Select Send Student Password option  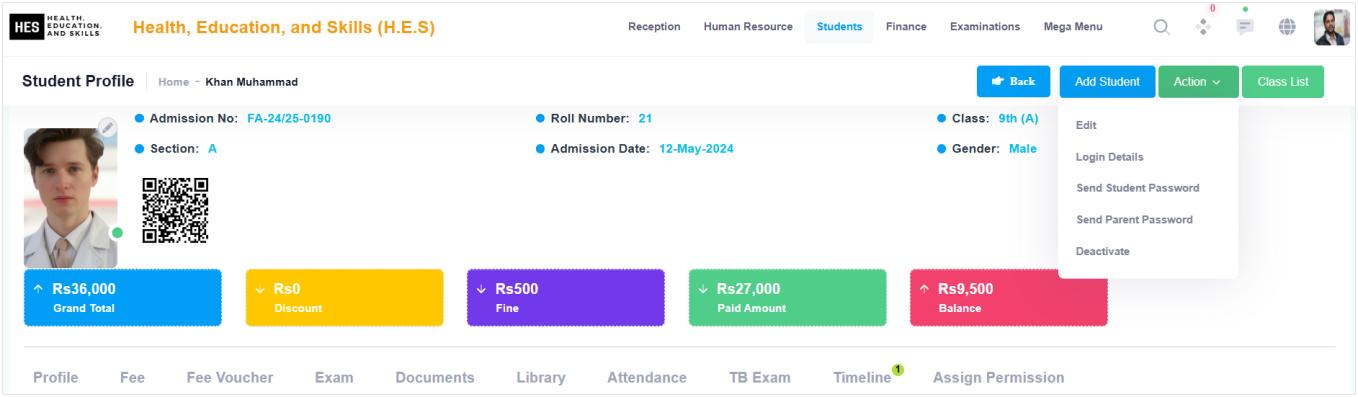(1137, 188)
